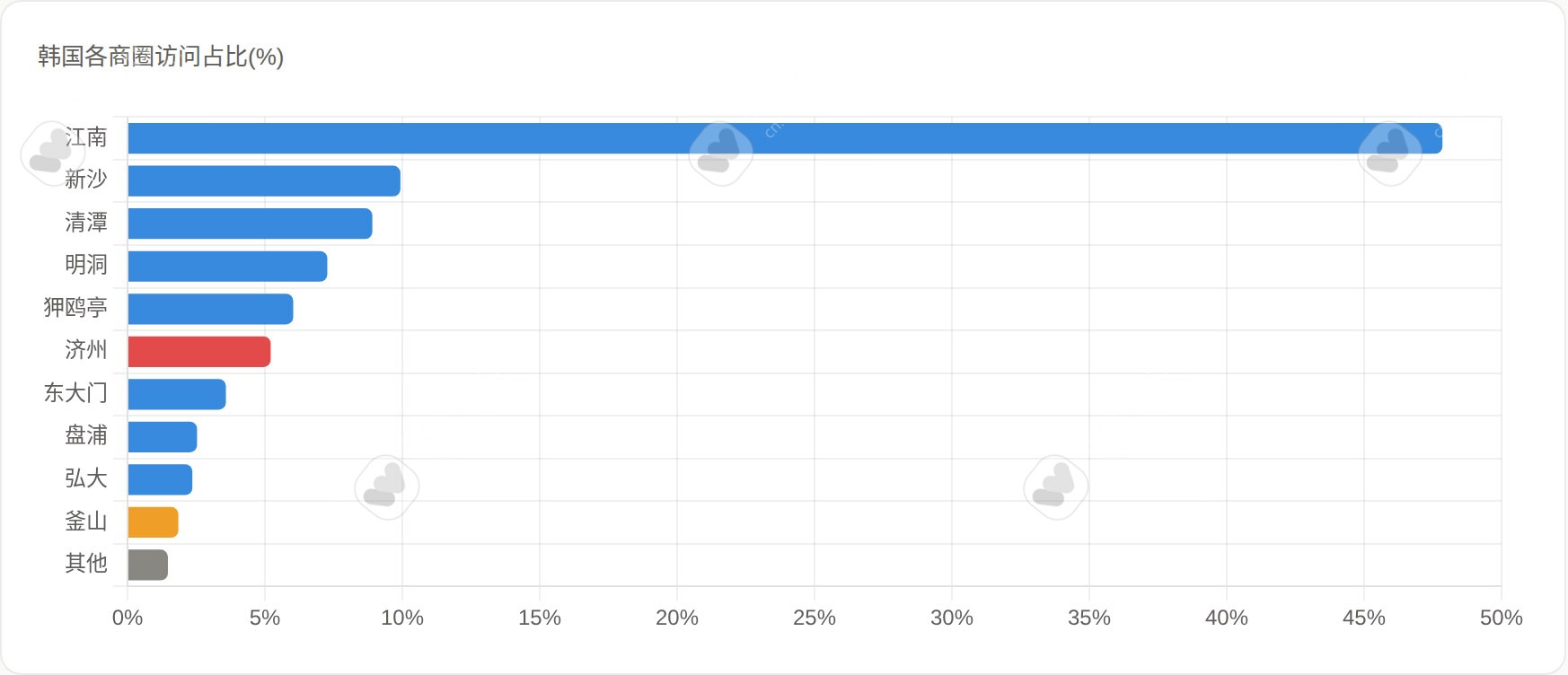Click the 50% axis tick label
The height and width of the screenshot is (675, 1568).
[x=1502, y=618]
